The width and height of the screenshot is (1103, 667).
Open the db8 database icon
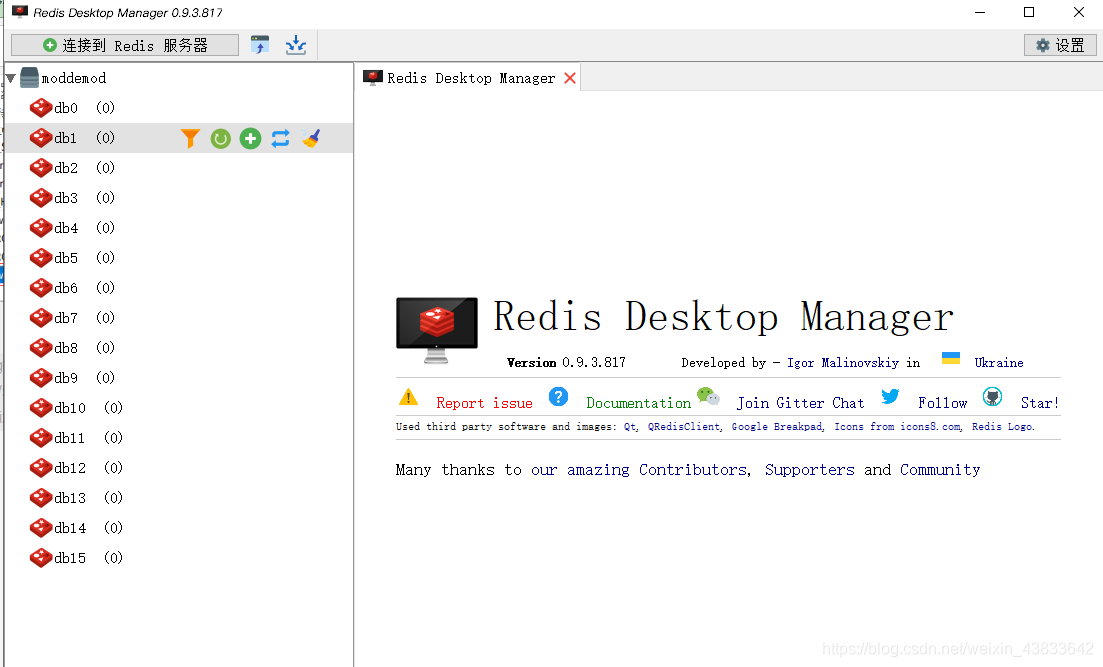tap(41, 348)
